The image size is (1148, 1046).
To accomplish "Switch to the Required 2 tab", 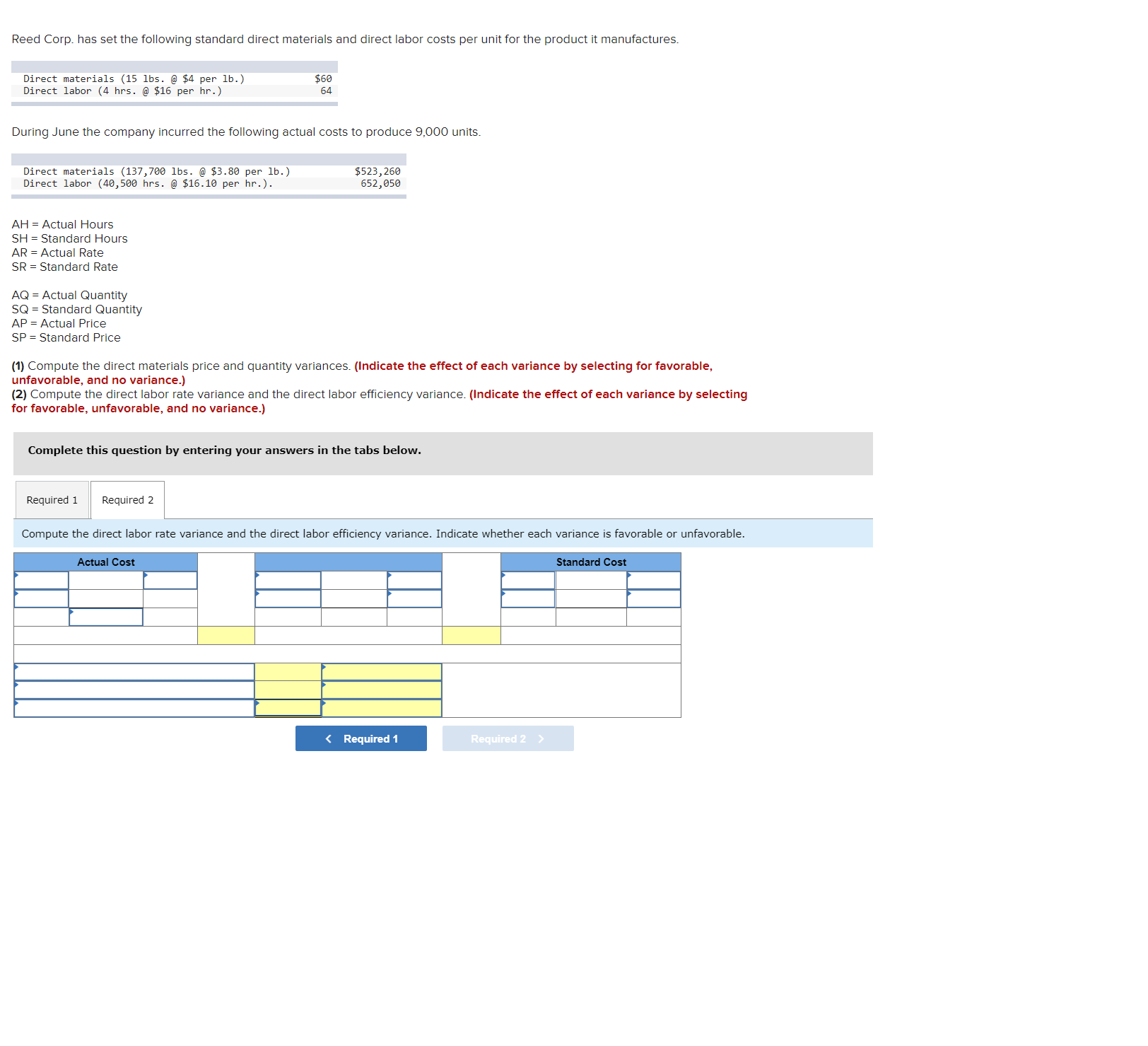I will pyautogui.click(x=127, y=501).
